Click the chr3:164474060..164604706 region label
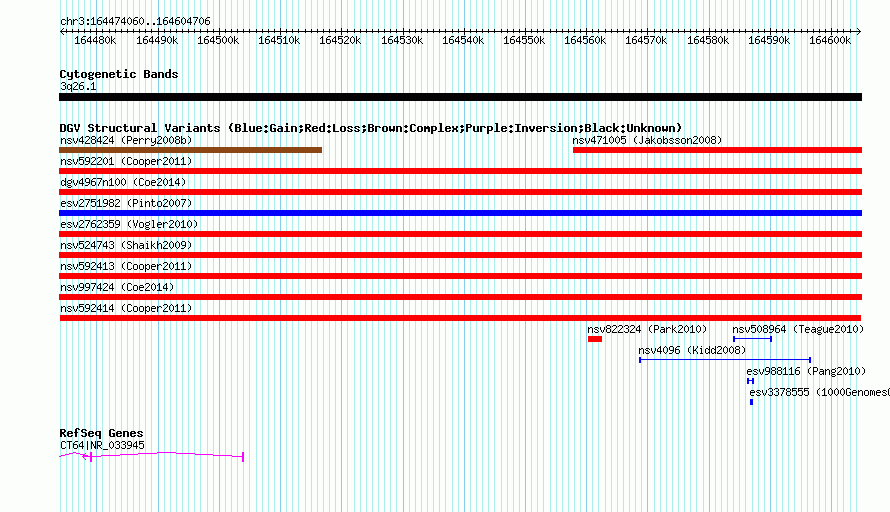890x512 pixels. tap(135, 21)
